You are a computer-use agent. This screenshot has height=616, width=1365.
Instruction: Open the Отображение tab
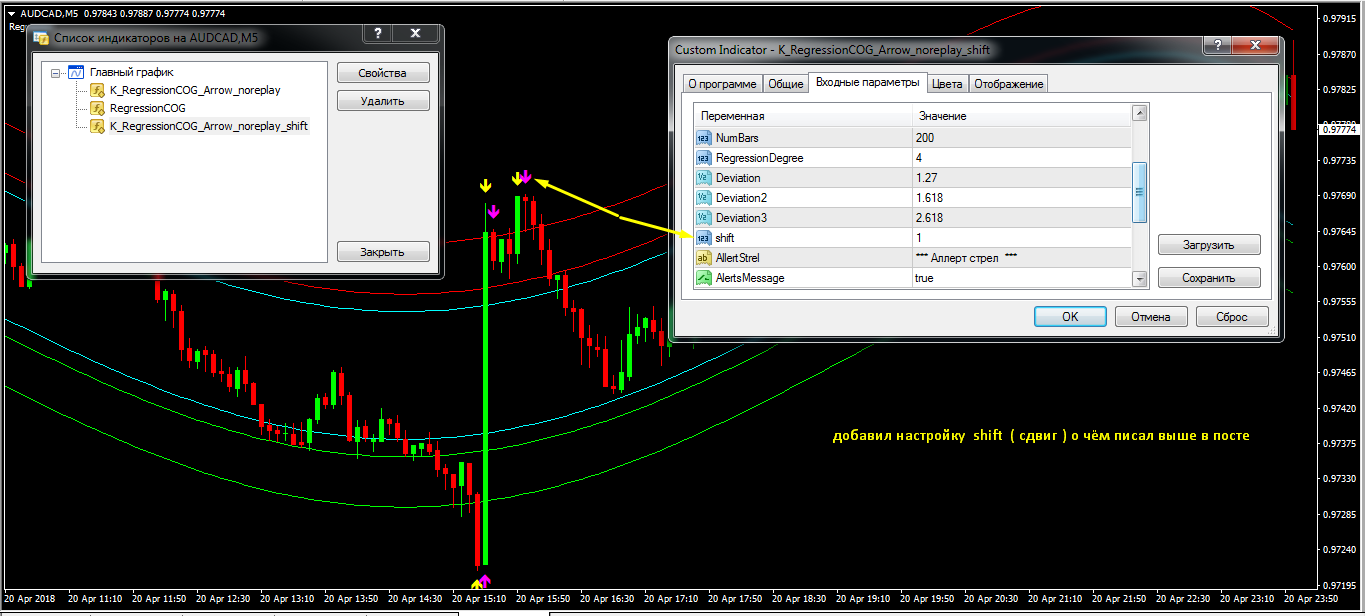coord(1009,84)
